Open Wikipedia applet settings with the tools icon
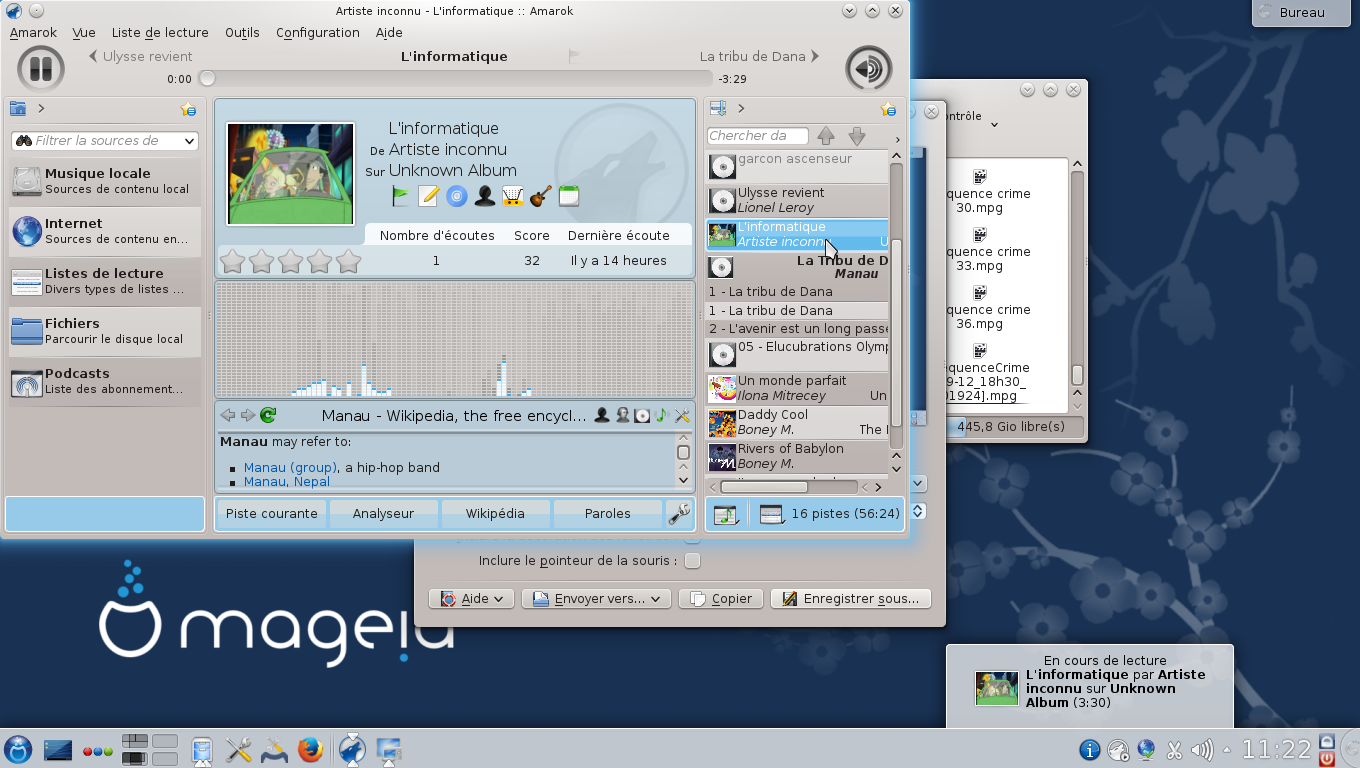Screen dimensions: 1360x768 682,415
